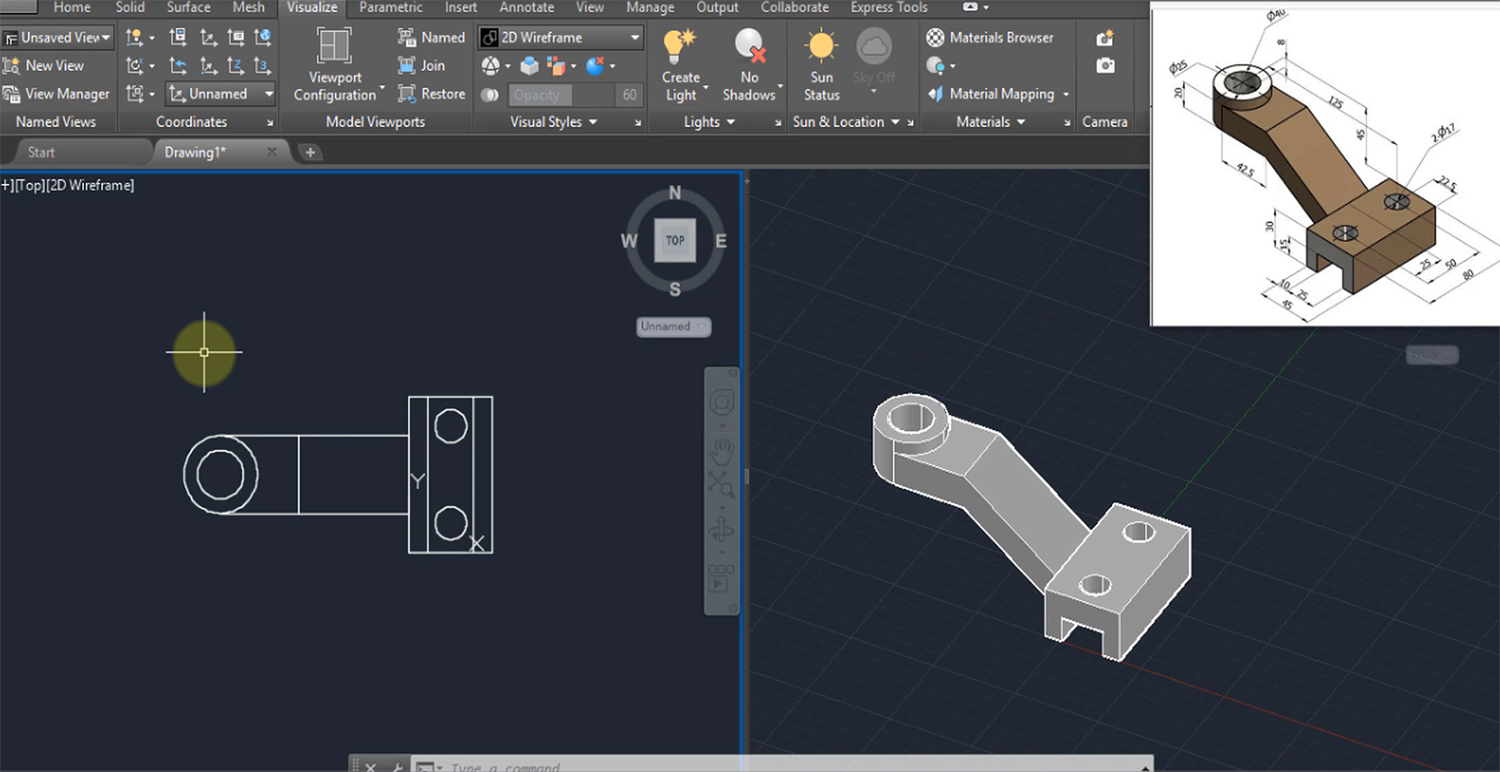
Task: Click the Zoom Extents tool in navigation bar
Action: click(x=722, y=485)
